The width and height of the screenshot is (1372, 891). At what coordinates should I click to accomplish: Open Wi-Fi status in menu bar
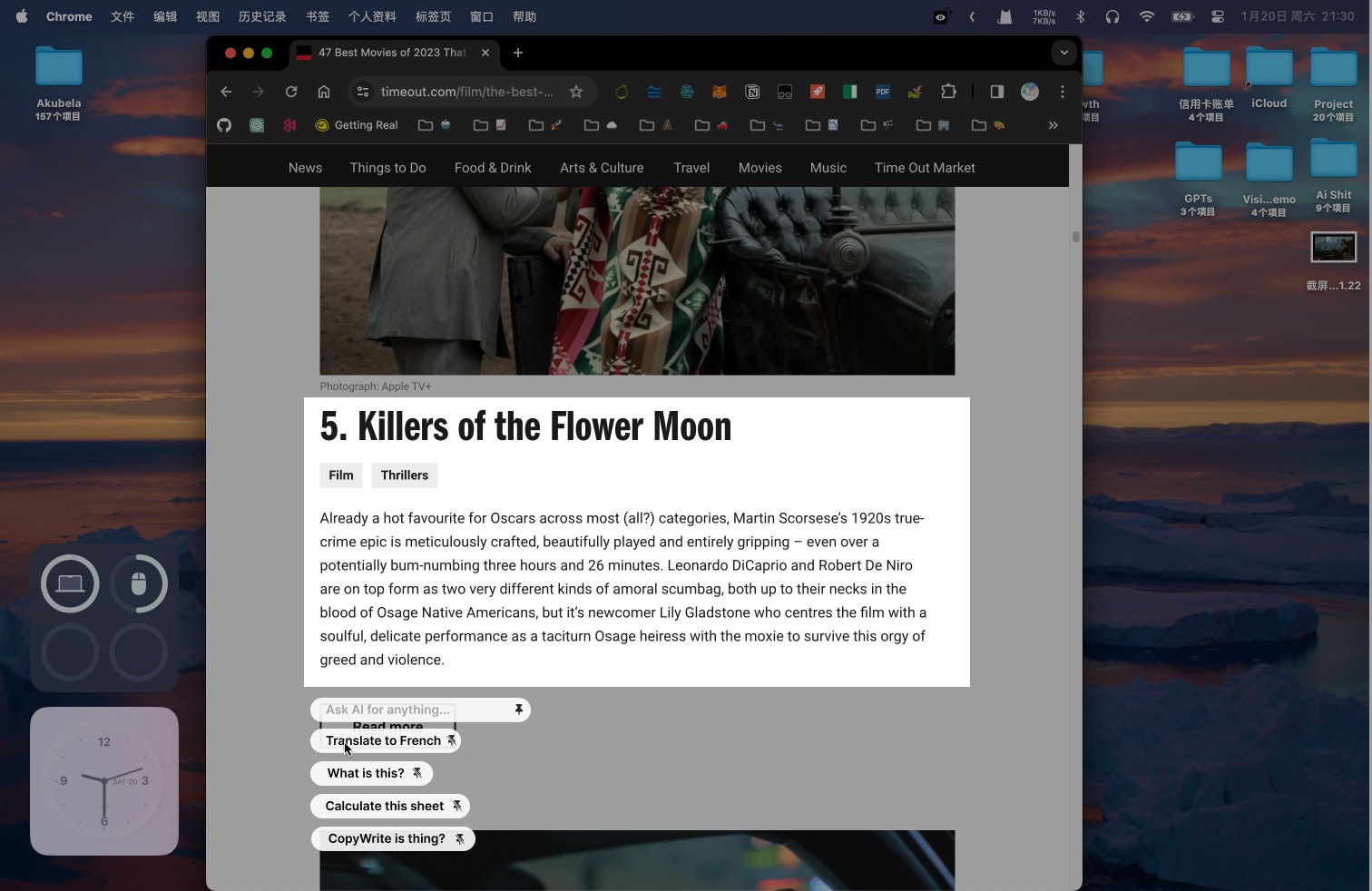(1147, 16)
